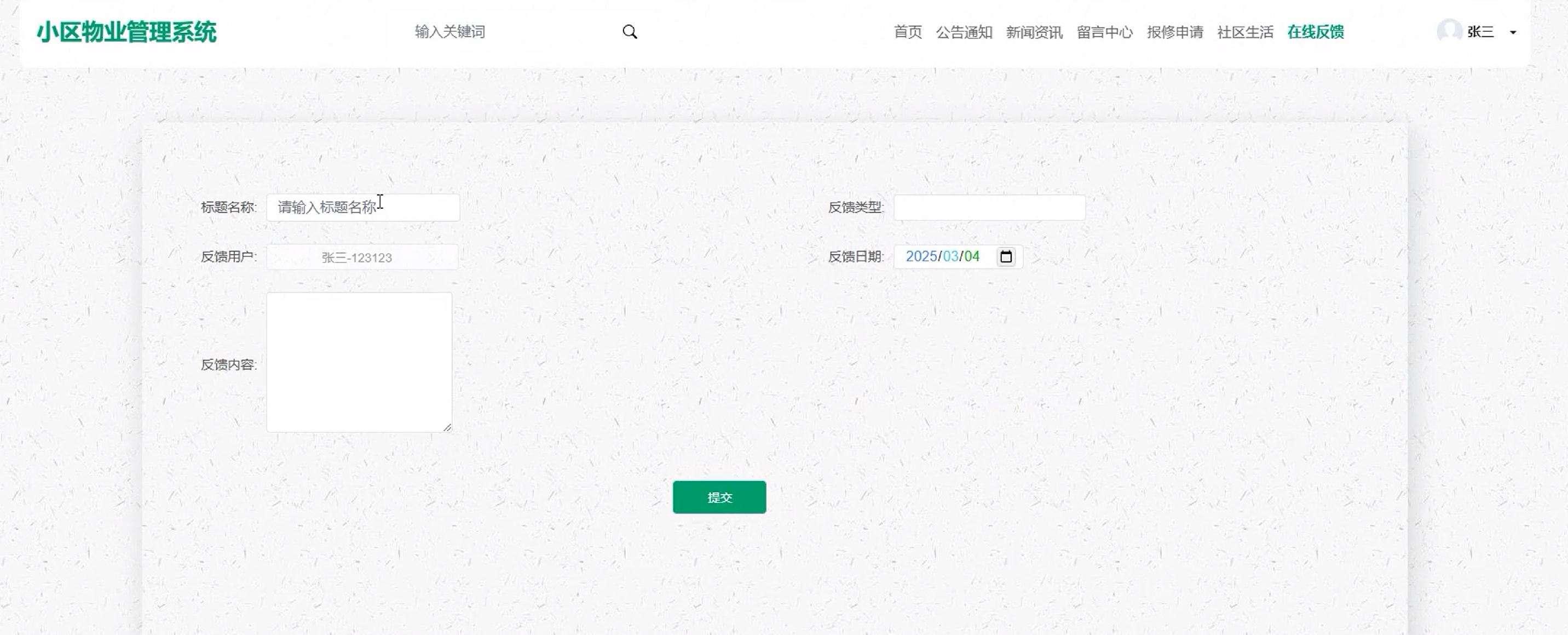Click the 张三 user avatar

point(1449,31)
